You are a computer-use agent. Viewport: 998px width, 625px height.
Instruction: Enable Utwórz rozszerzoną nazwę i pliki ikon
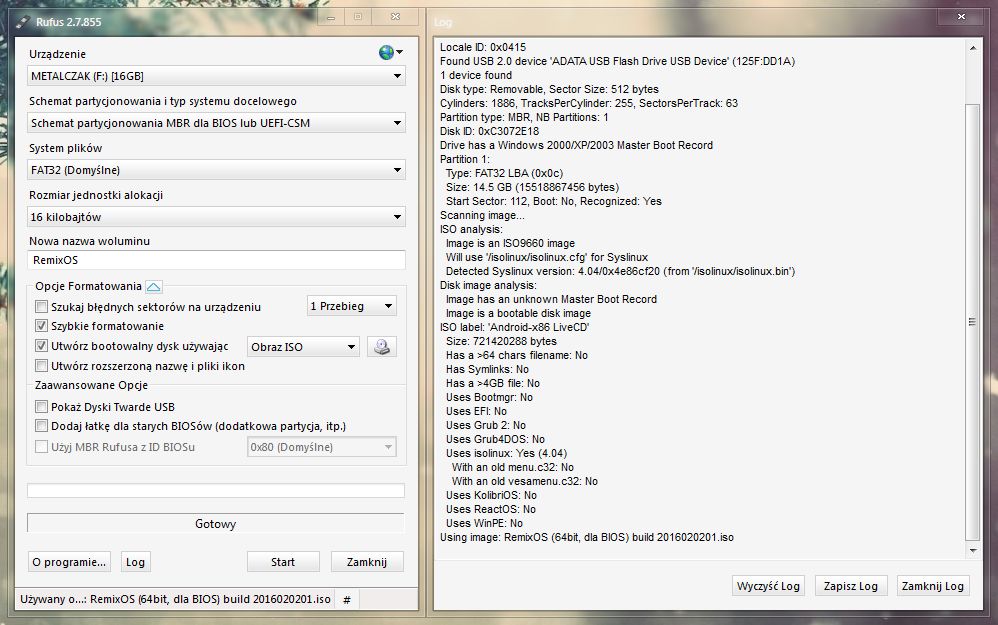tap(41, 366)
